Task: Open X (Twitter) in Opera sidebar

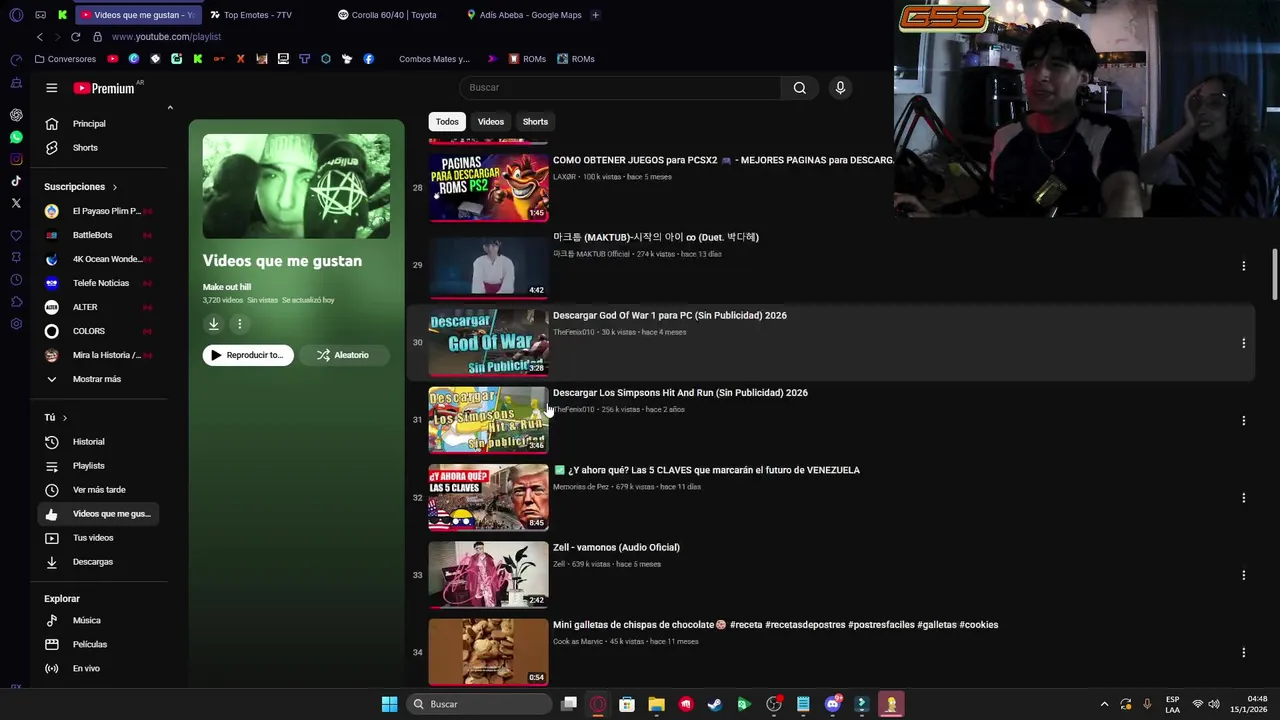Action: pyautogui.click(x=16, y=203)
